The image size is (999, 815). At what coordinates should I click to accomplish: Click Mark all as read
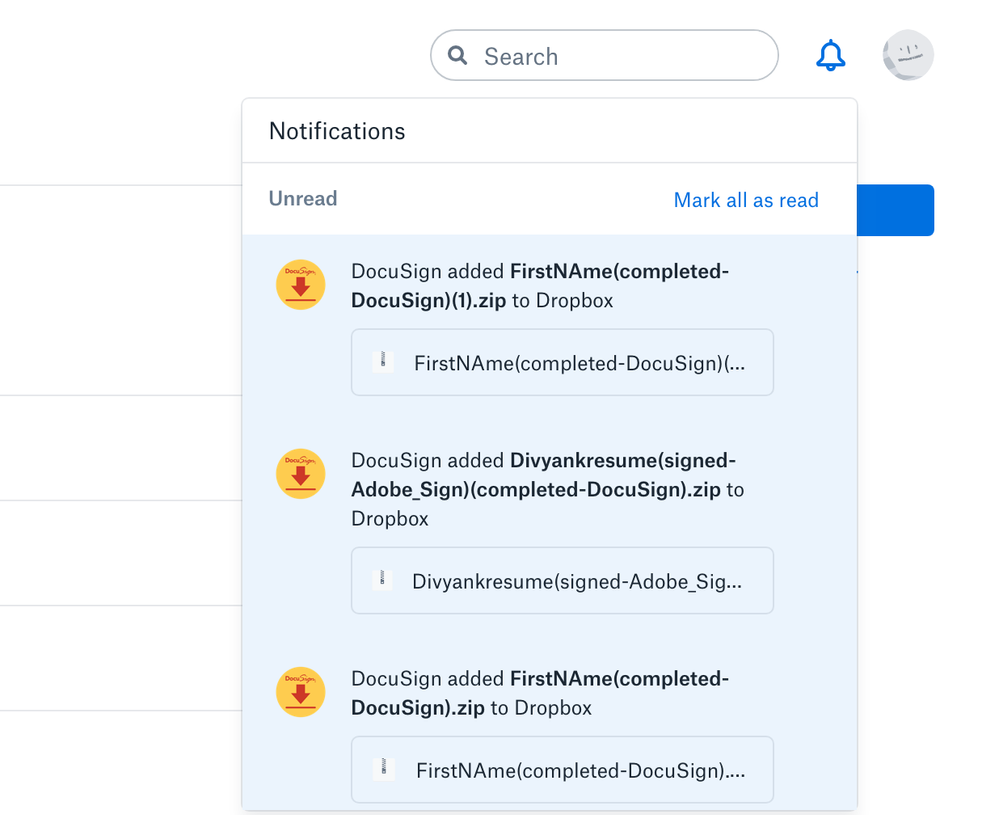745,200
